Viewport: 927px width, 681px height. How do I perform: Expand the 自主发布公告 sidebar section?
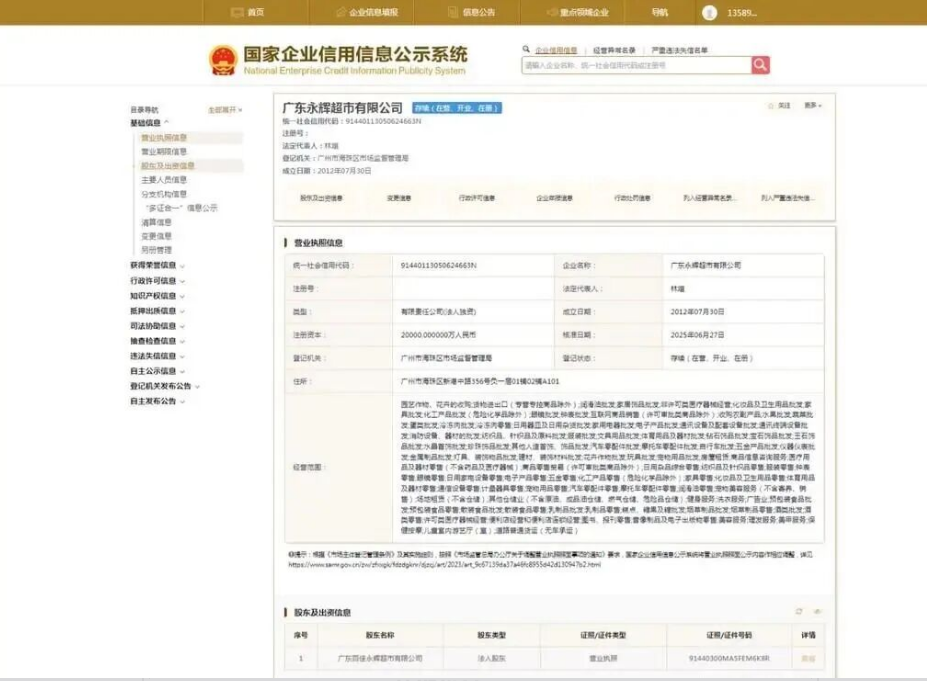(x=158, y=401)
